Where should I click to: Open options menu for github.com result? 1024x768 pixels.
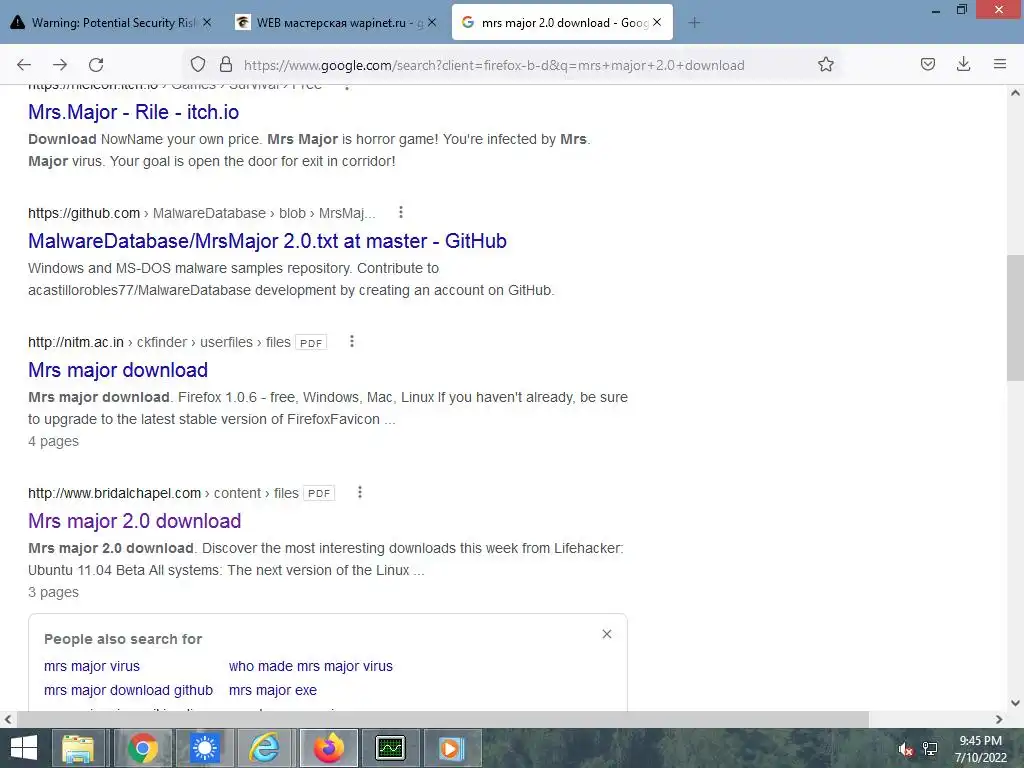(401, 212)
